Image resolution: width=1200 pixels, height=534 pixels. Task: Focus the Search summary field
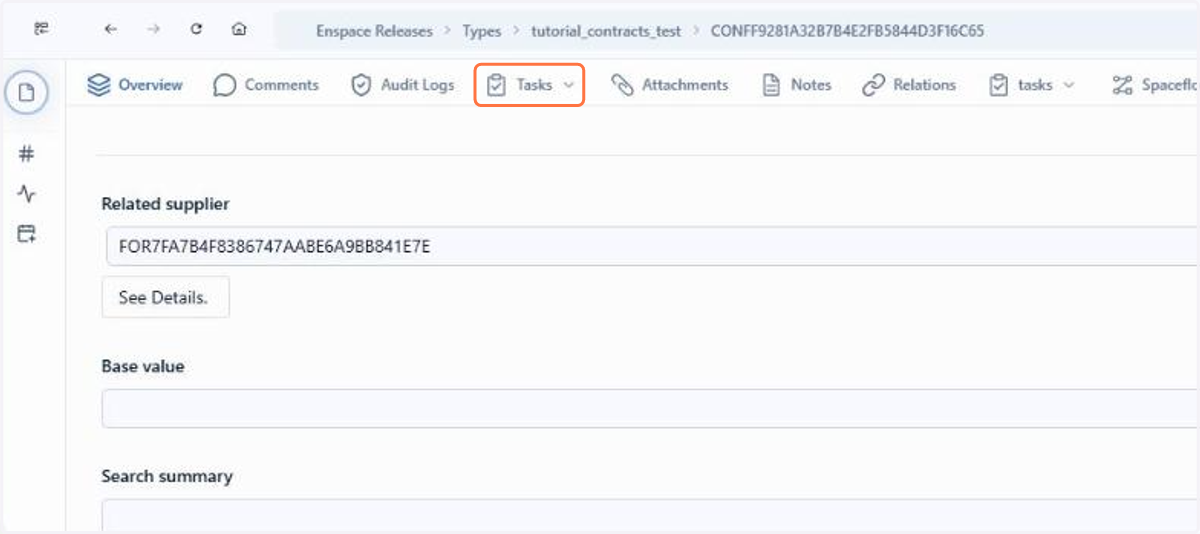point(651,516)
